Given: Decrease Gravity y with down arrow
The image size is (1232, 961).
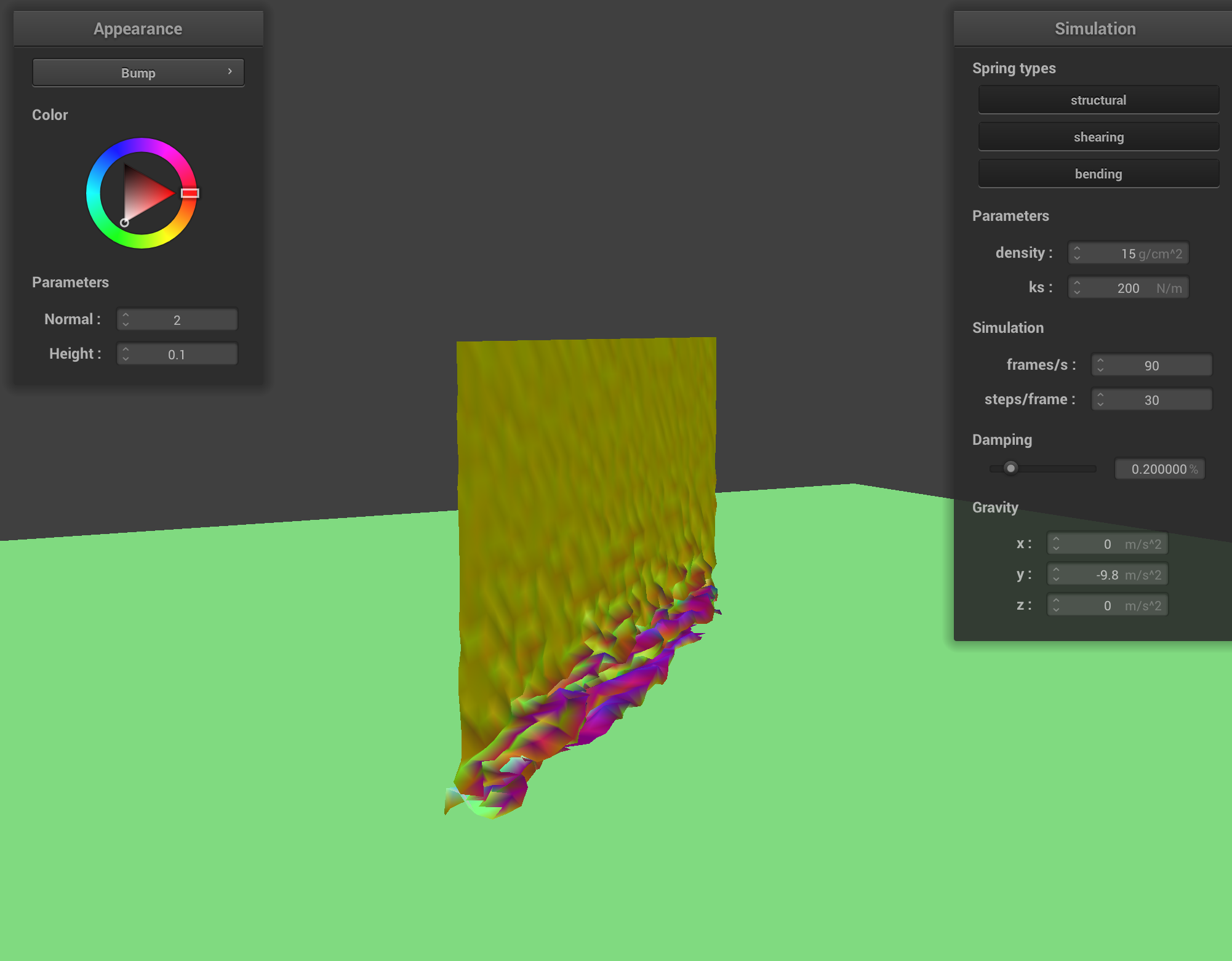Looking at the screenshot, I should pyautogui.click(x=1056, y=579).
